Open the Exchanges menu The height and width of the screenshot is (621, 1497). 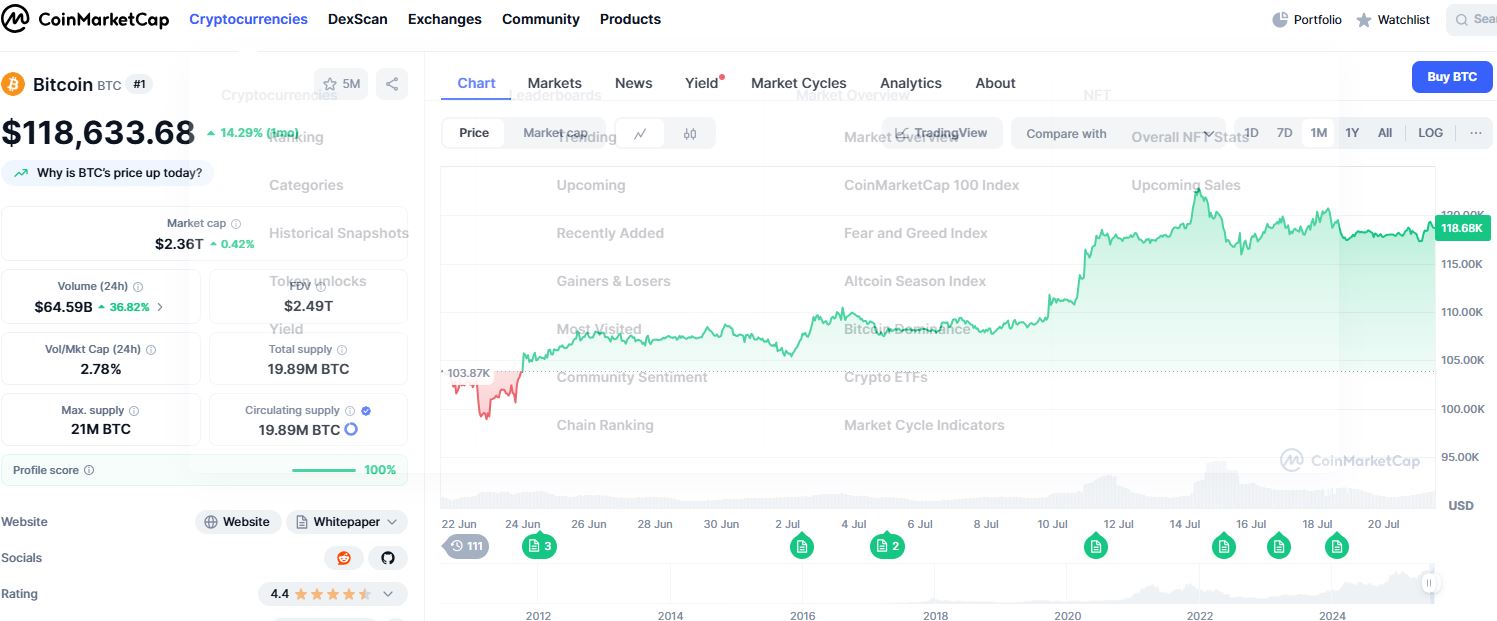444,19
